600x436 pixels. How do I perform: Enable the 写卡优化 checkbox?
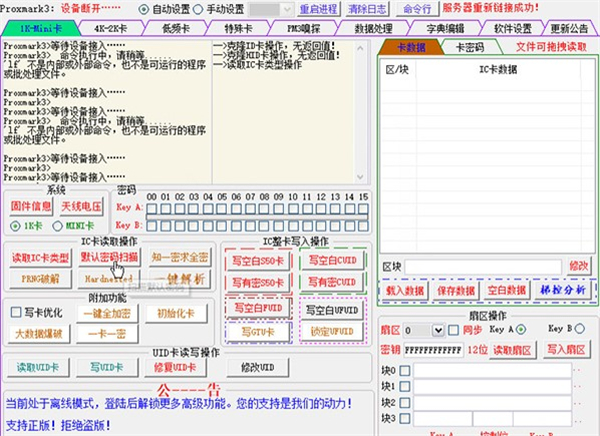tap(16, 311)
